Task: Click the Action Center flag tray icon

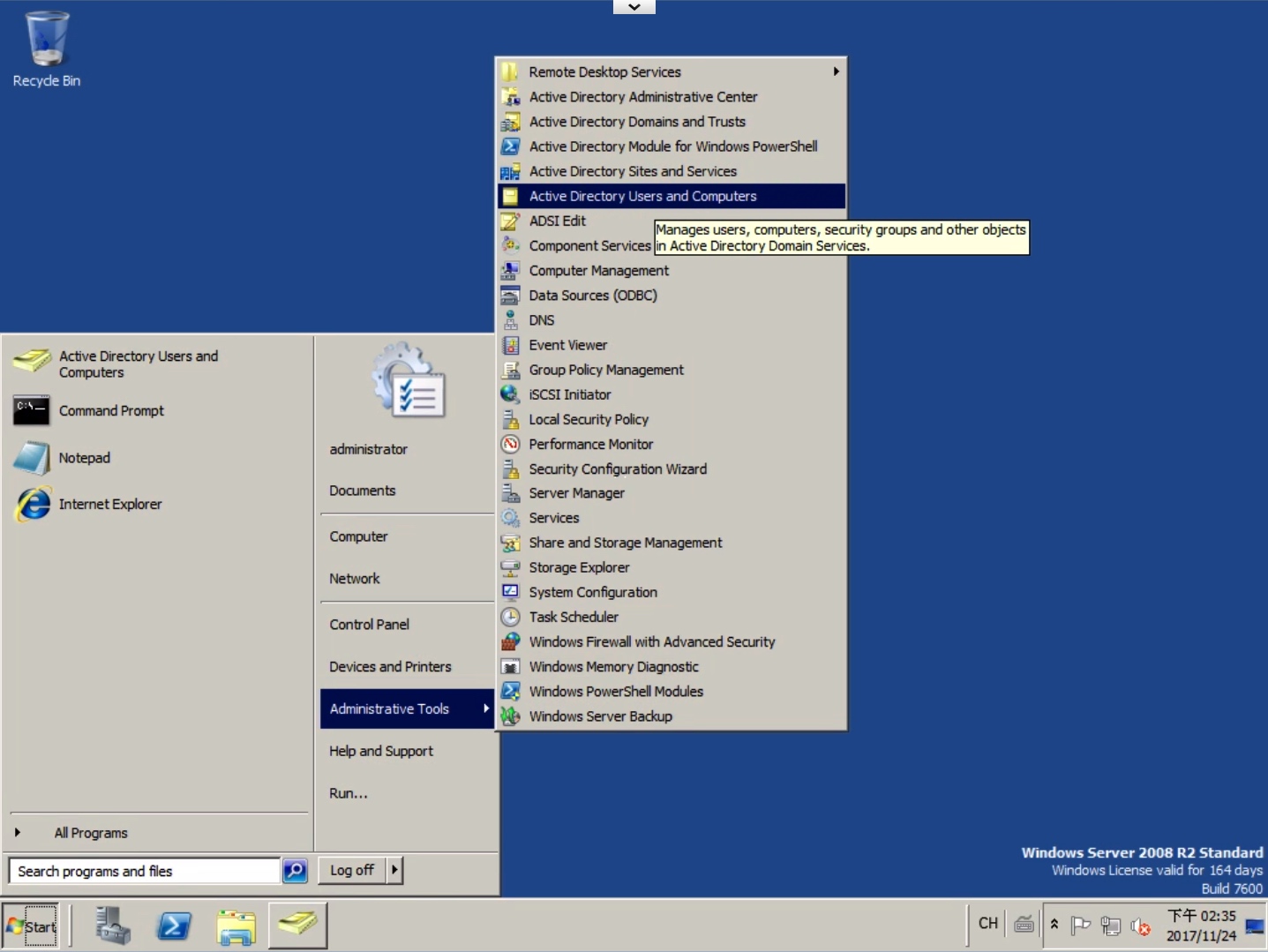Action: [x=1080, y=926]
